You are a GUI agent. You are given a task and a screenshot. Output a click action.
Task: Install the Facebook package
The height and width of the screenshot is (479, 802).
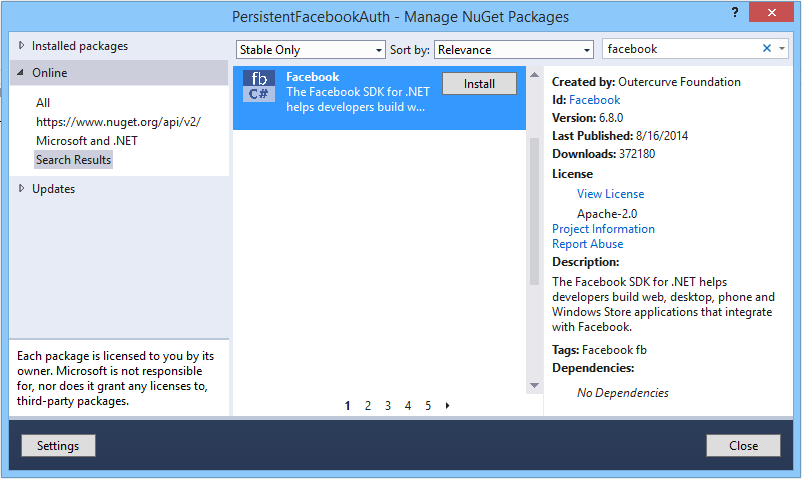[x=479, y=84]
